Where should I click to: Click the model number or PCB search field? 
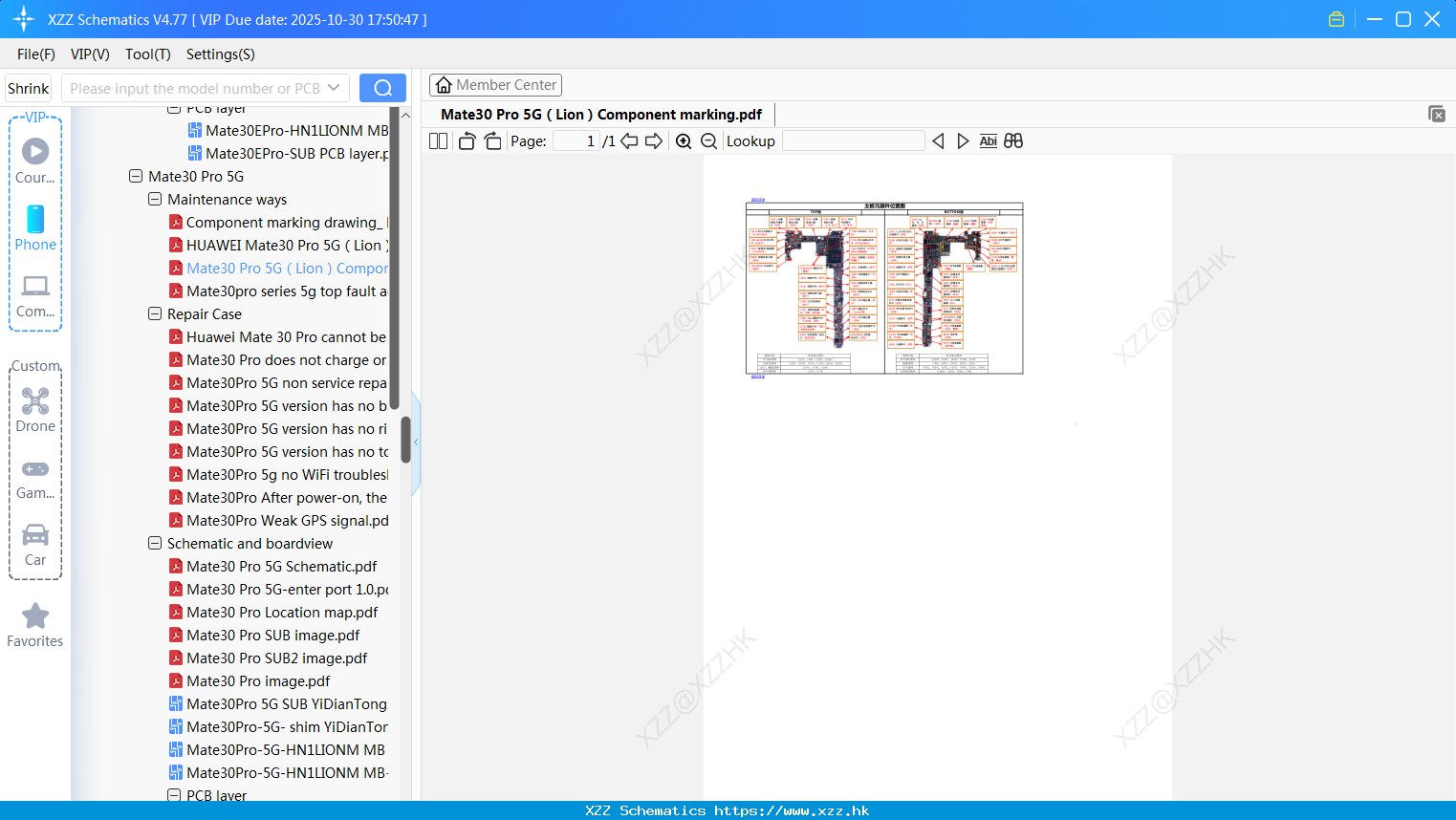click(194, 88)
